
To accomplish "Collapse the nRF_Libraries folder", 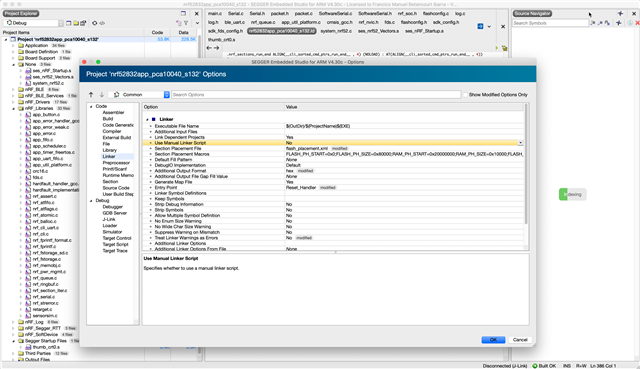I will [x=13, y=109].
